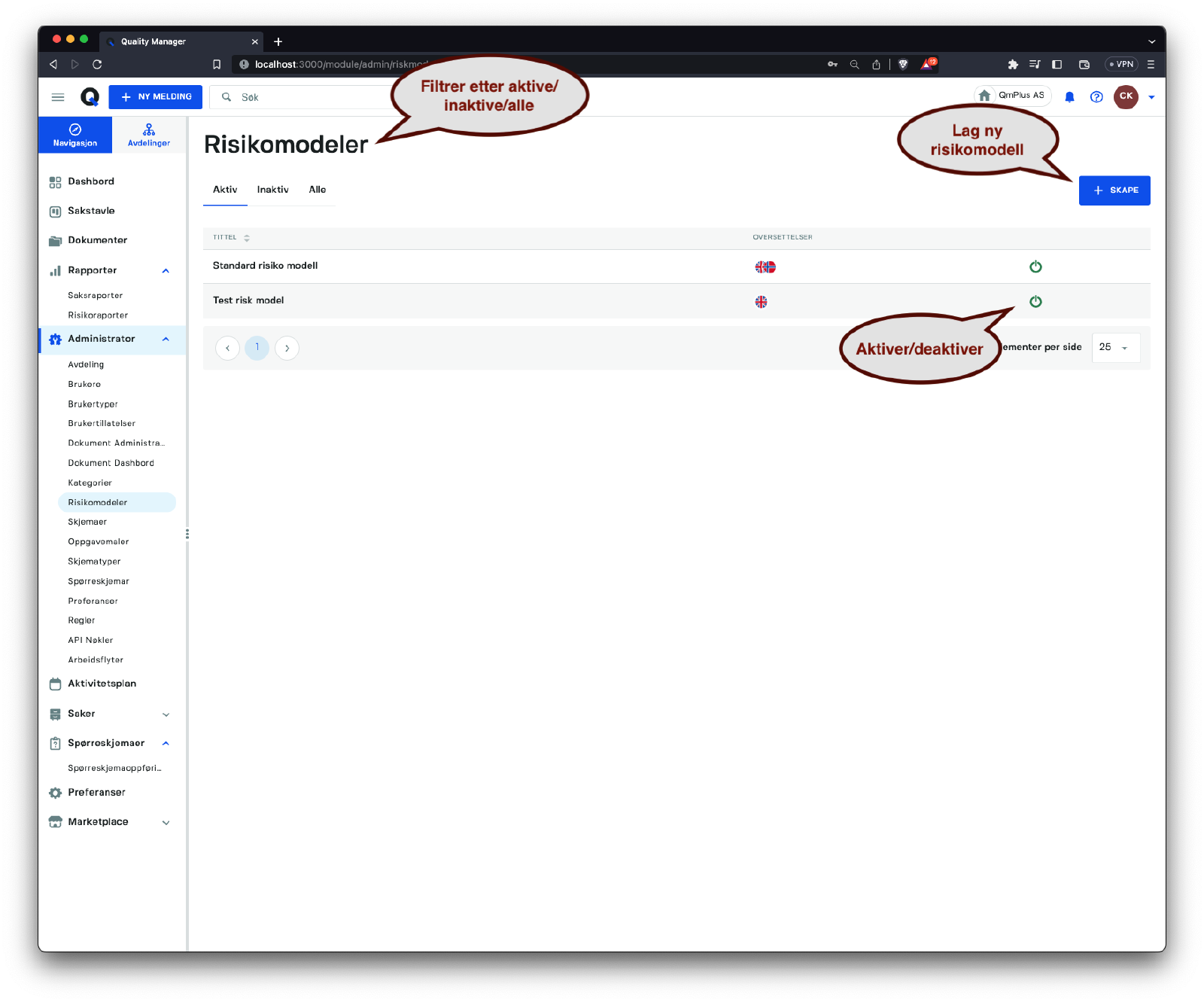1204x1002 pixels.
Task: Open the hamburger menu icon
Action: pos(58,97)
